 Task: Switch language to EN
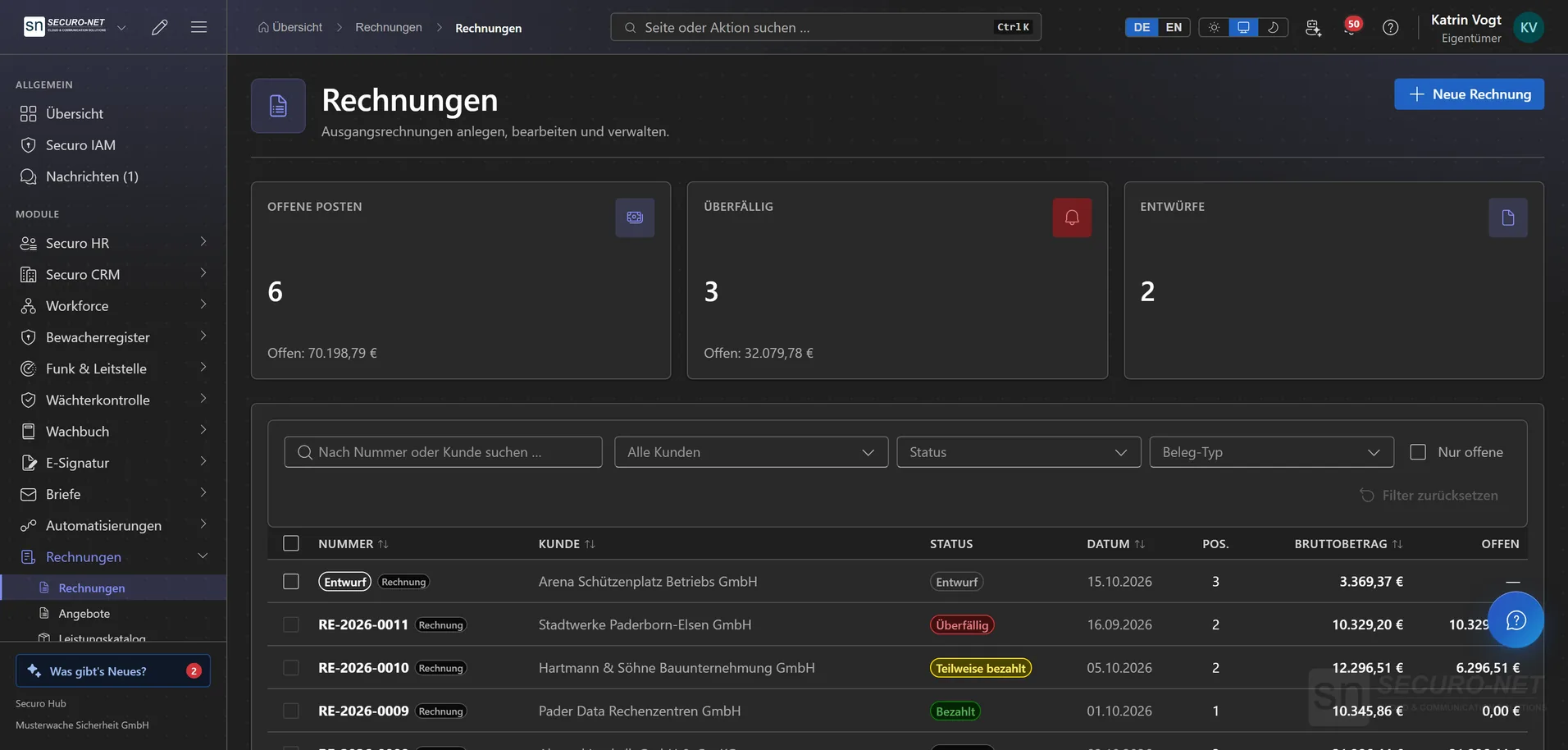click(x=1174, y=27)
